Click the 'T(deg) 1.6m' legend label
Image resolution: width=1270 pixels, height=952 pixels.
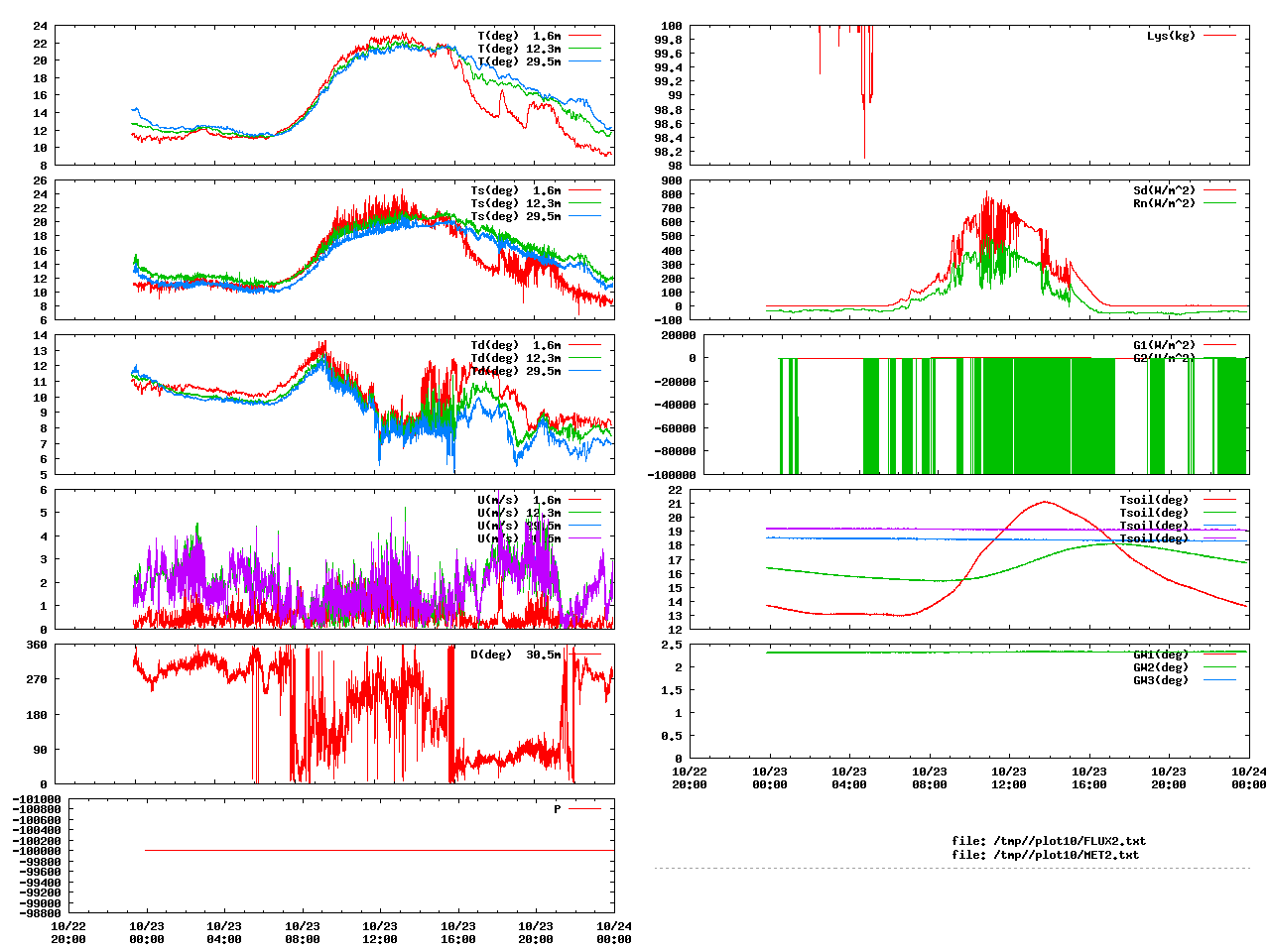[519, 36]
